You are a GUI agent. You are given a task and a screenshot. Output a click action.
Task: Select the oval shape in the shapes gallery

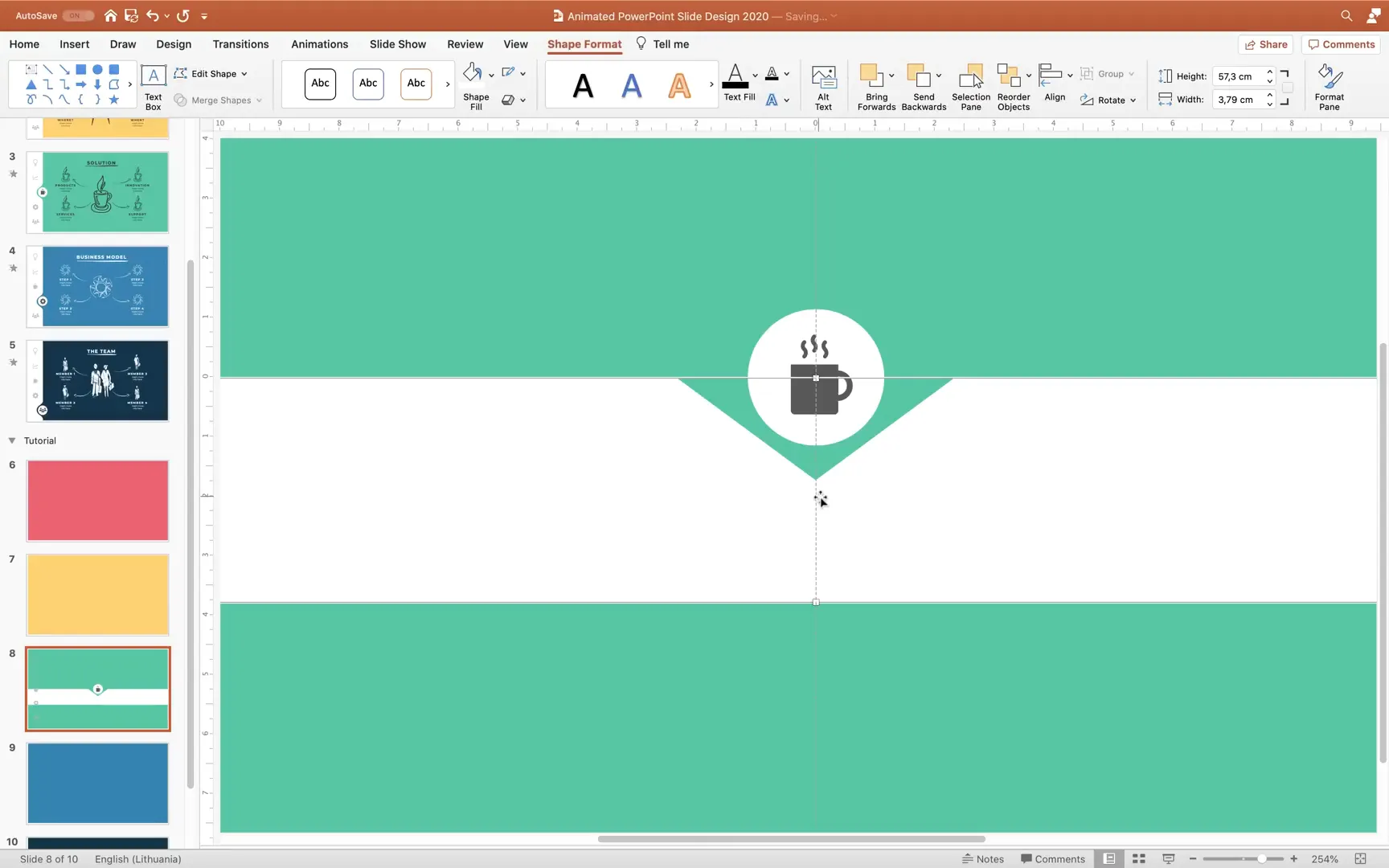point(97,69)
